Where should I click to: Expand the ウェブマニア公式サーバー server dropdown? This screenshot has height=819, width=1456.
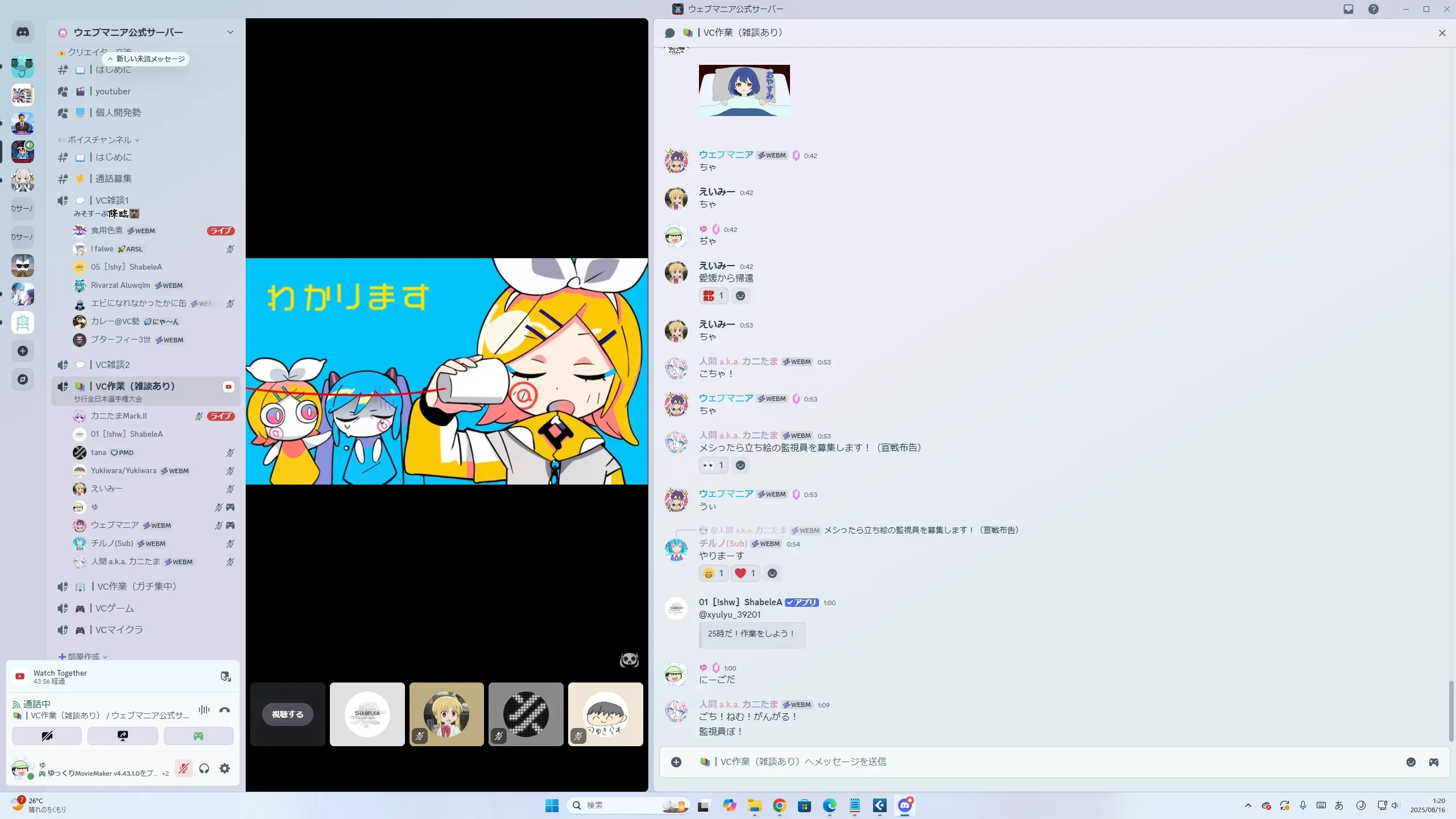[230, 32]
